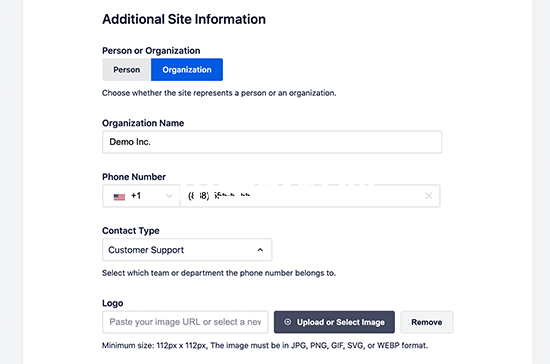Screen dimensions: 550x364
Task: Open the +1 country code dropdown
Action: click(141, 196)
